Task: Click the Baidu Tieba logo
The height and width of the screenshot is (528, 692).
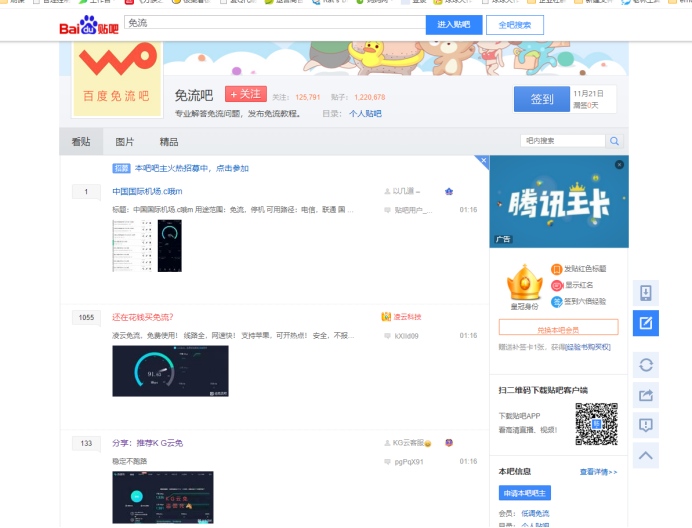Action: pos(89,25)
